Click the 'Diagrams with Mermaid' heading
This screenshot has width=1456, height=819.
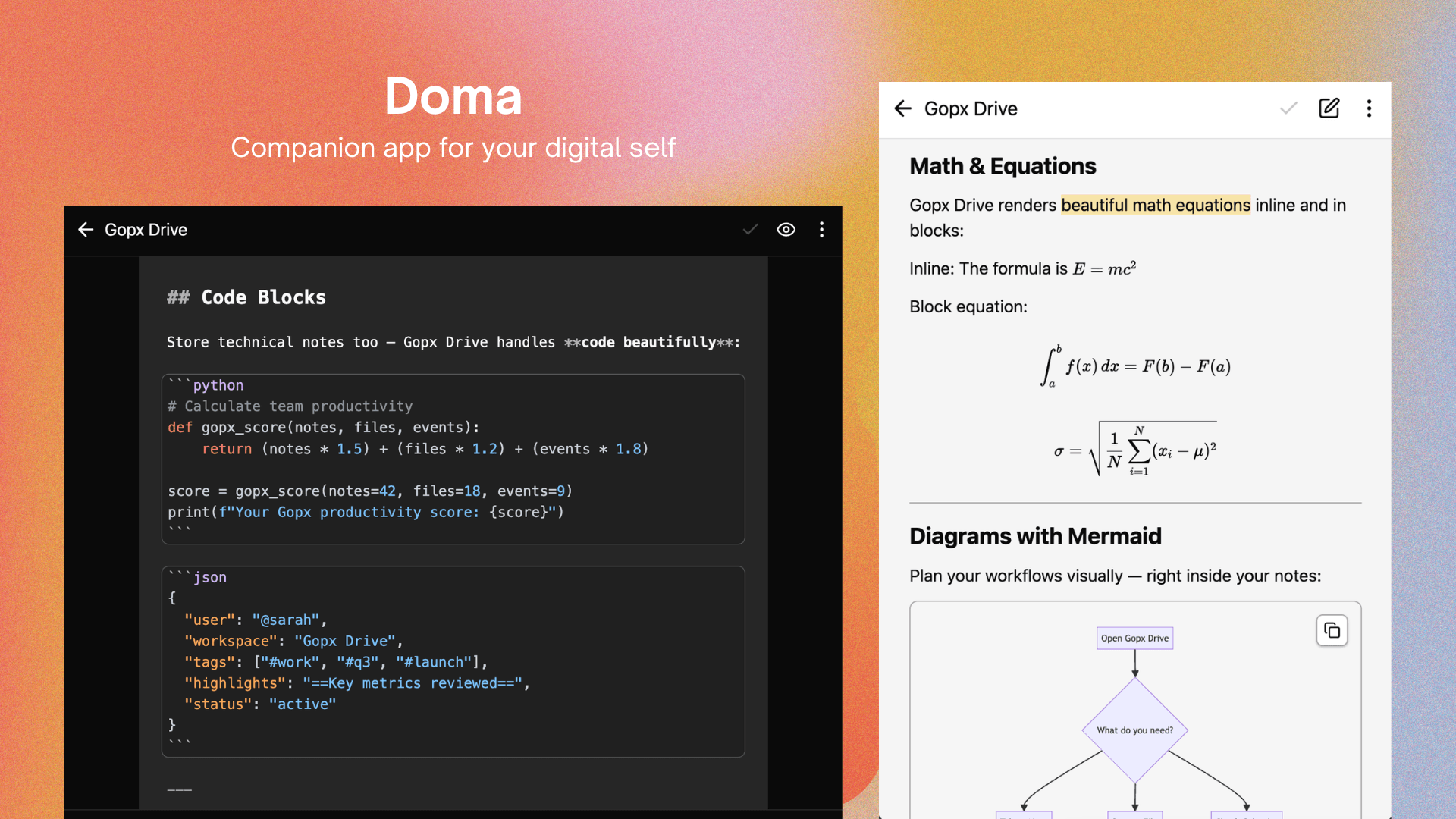1035,536
